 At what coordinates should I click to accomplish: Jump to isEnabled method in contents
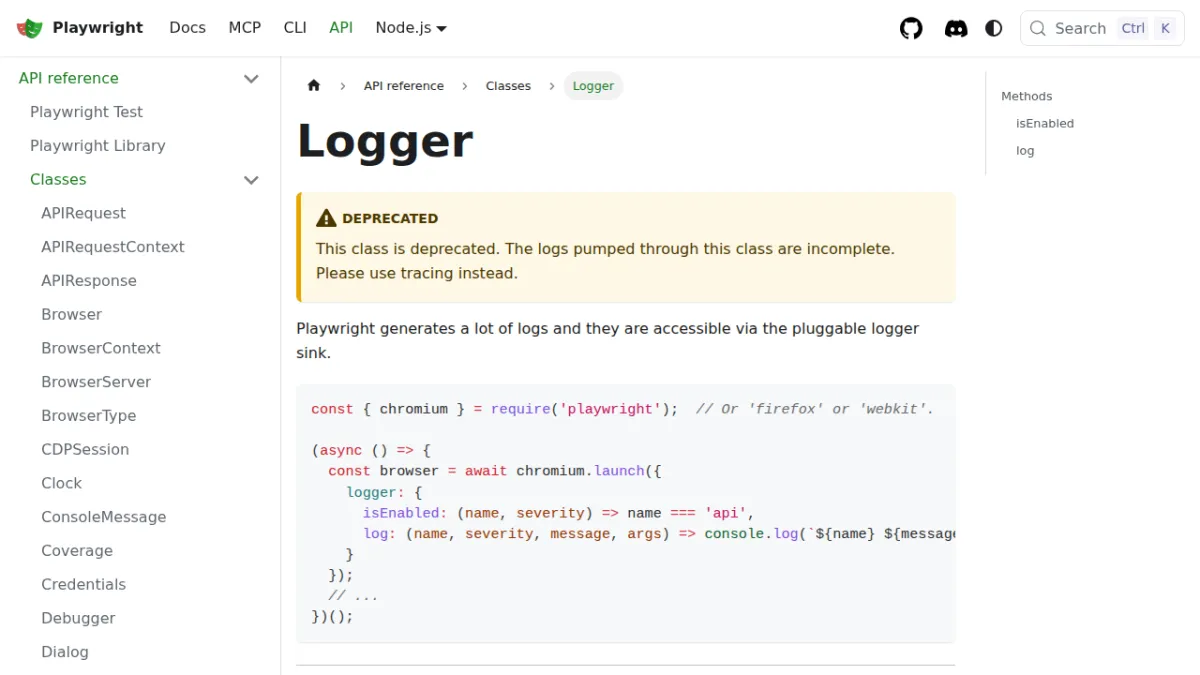[1045, 124]
